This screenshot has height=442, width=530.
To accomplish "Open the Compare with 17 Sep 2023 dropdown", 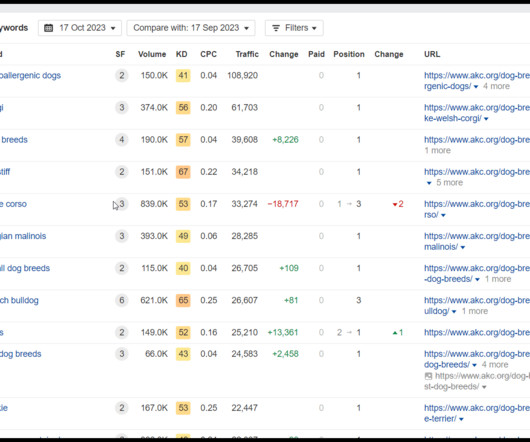I will pos(191,28).
